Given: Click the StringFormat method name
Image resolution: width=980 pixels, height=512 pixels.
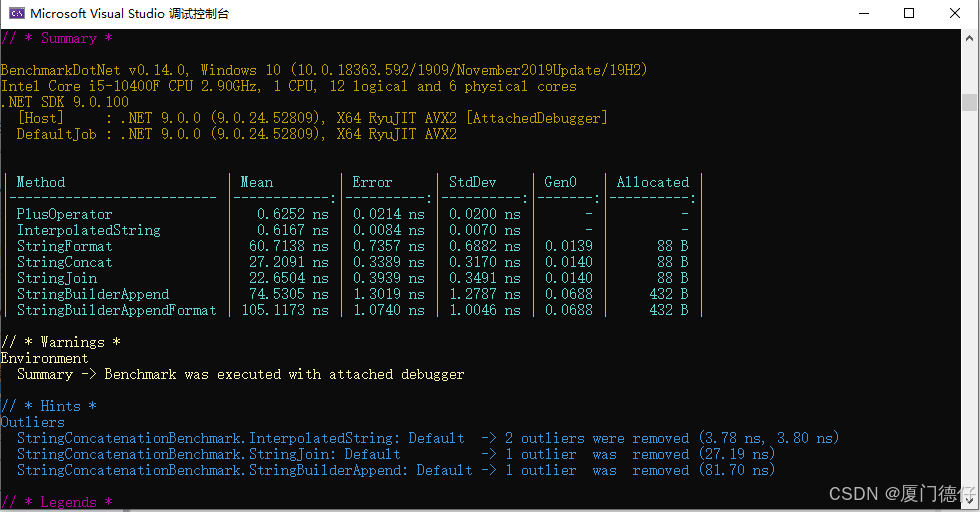Looking at the screenshot, I should click(x=64, y=246).
